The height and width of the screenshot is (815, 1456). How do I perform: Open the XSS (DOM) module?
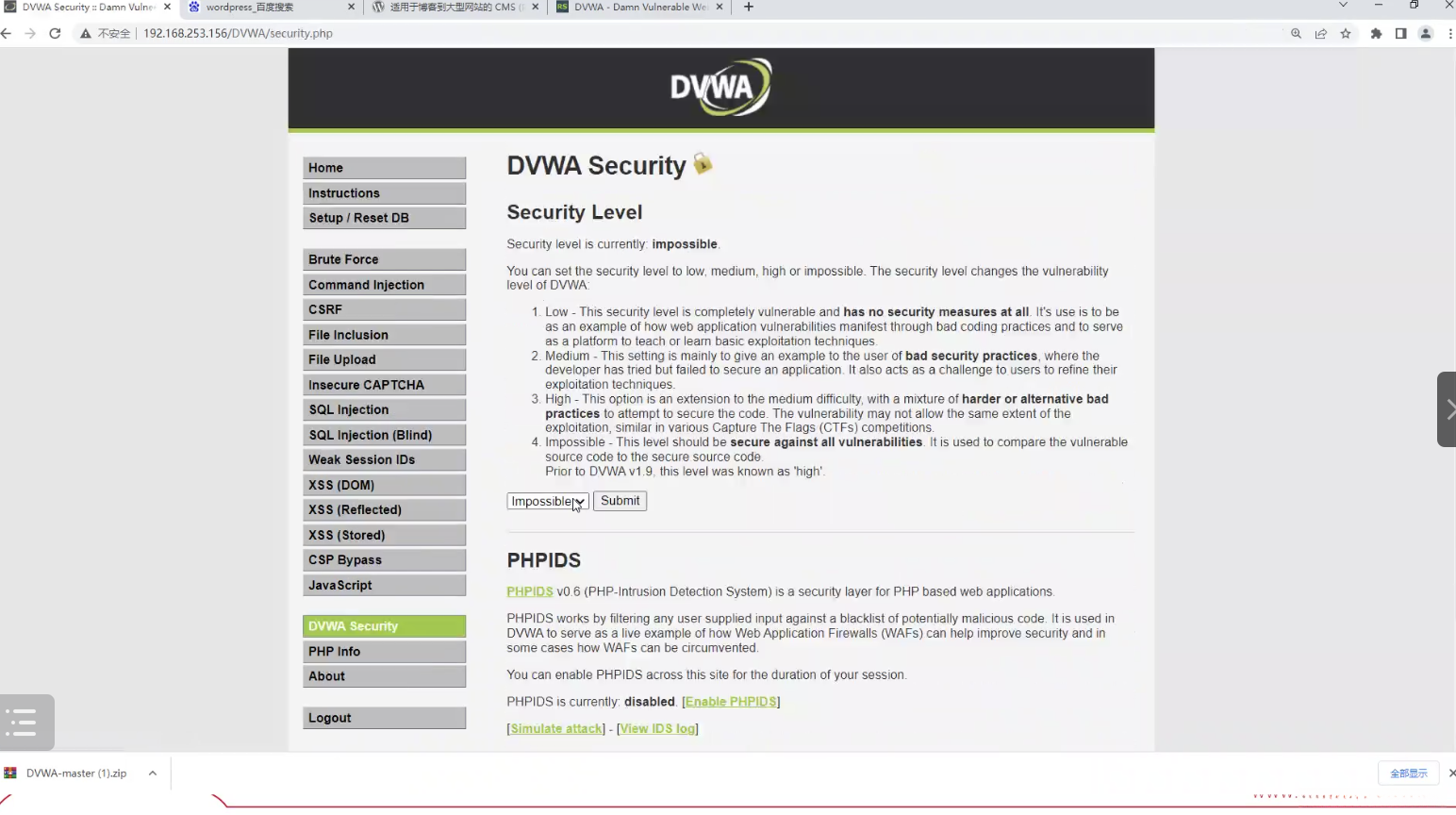(x=384, y=485)
